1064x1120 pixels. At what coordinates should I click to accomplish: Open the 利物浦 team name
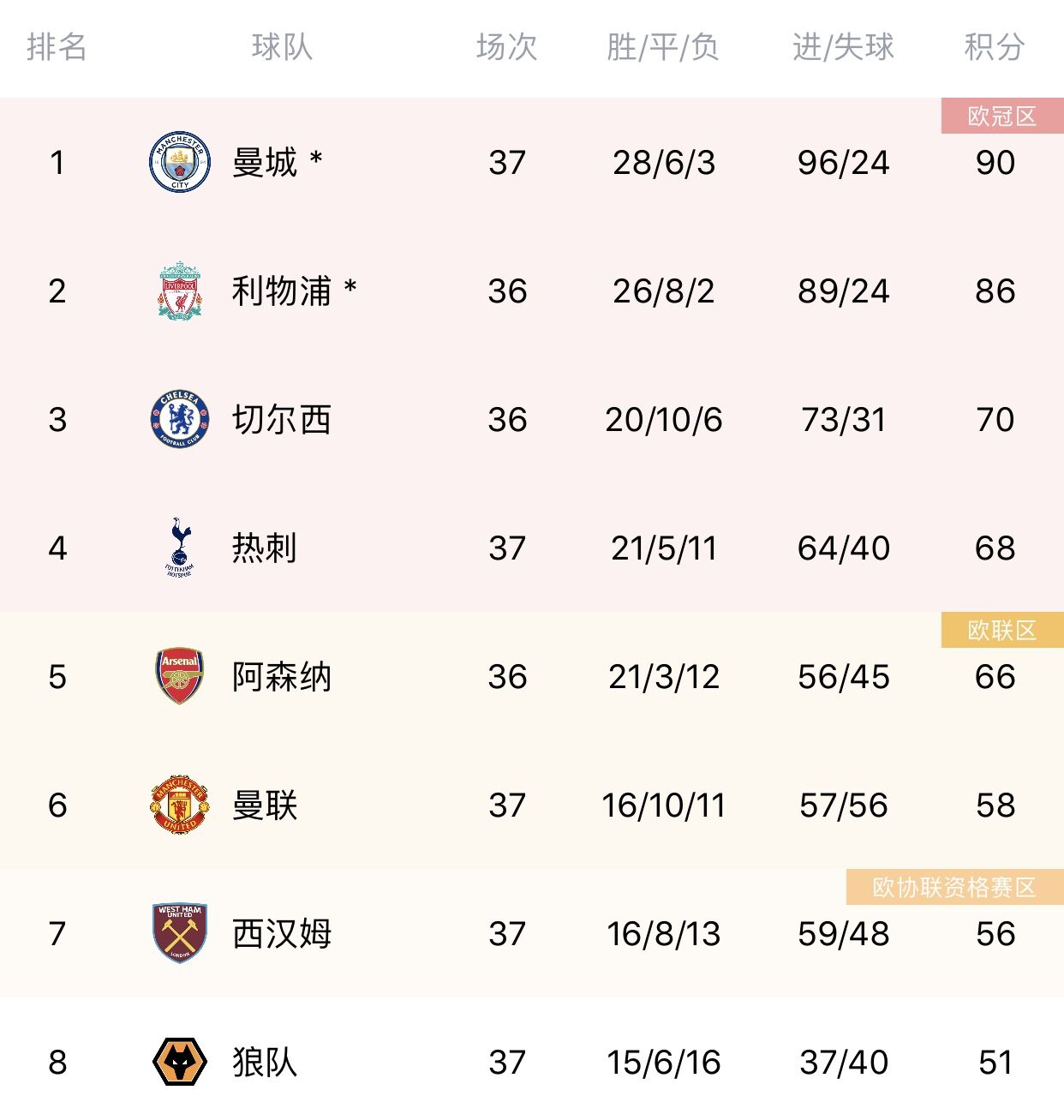click(x=282, y=290)
